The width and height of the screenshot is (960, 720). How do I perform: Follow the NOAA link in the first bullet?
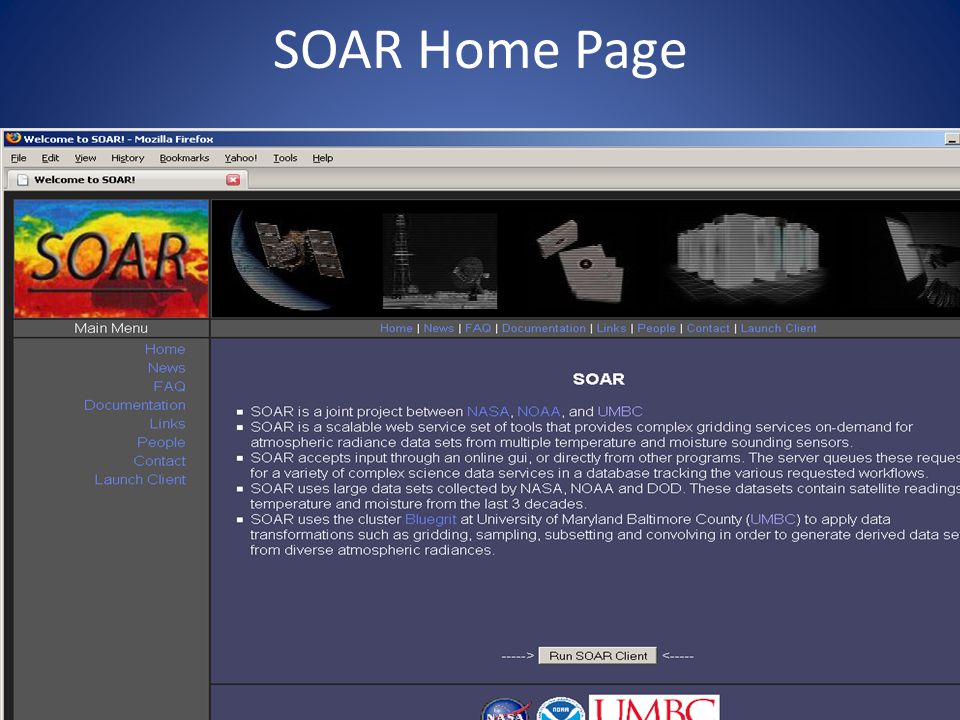539,411
